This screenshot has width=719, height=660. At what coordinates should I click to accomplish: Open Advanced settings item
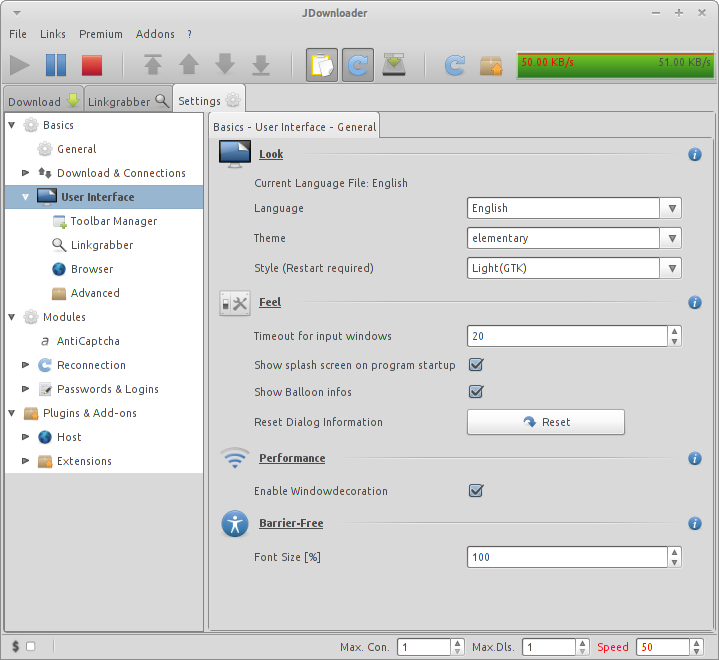pyautogui.click(x=95, y=293)
